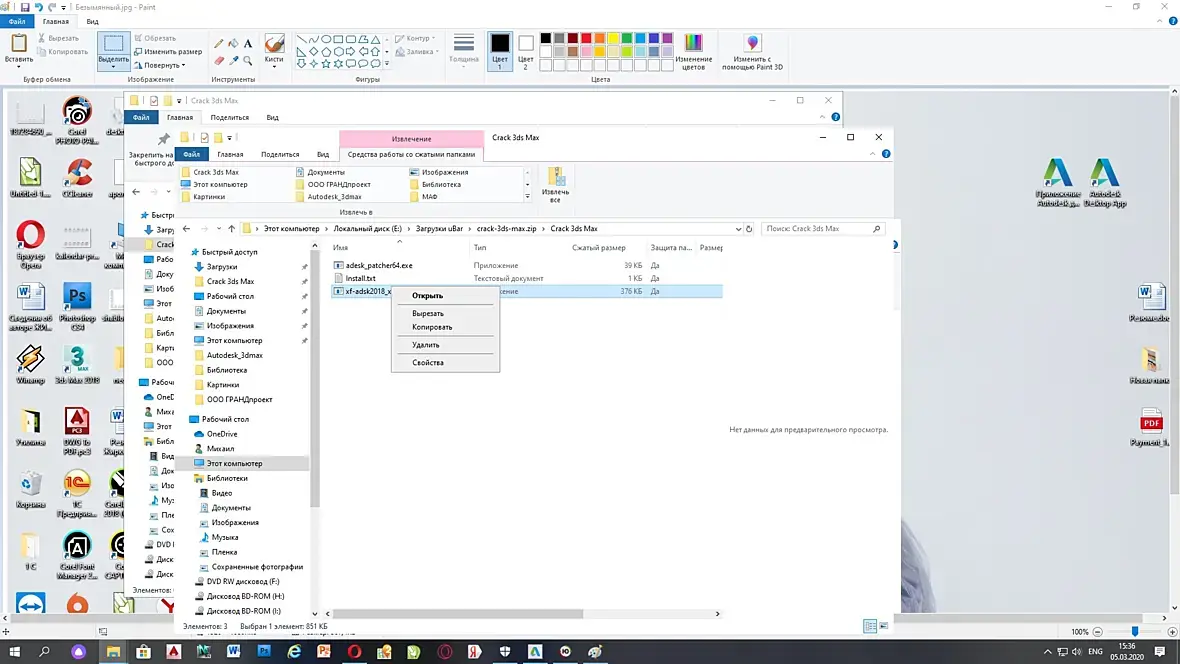Image resolution: width=1180 pixels, height=664 pixels.
Task: Pick the red color in palette
Action: (x=586, y=38)
